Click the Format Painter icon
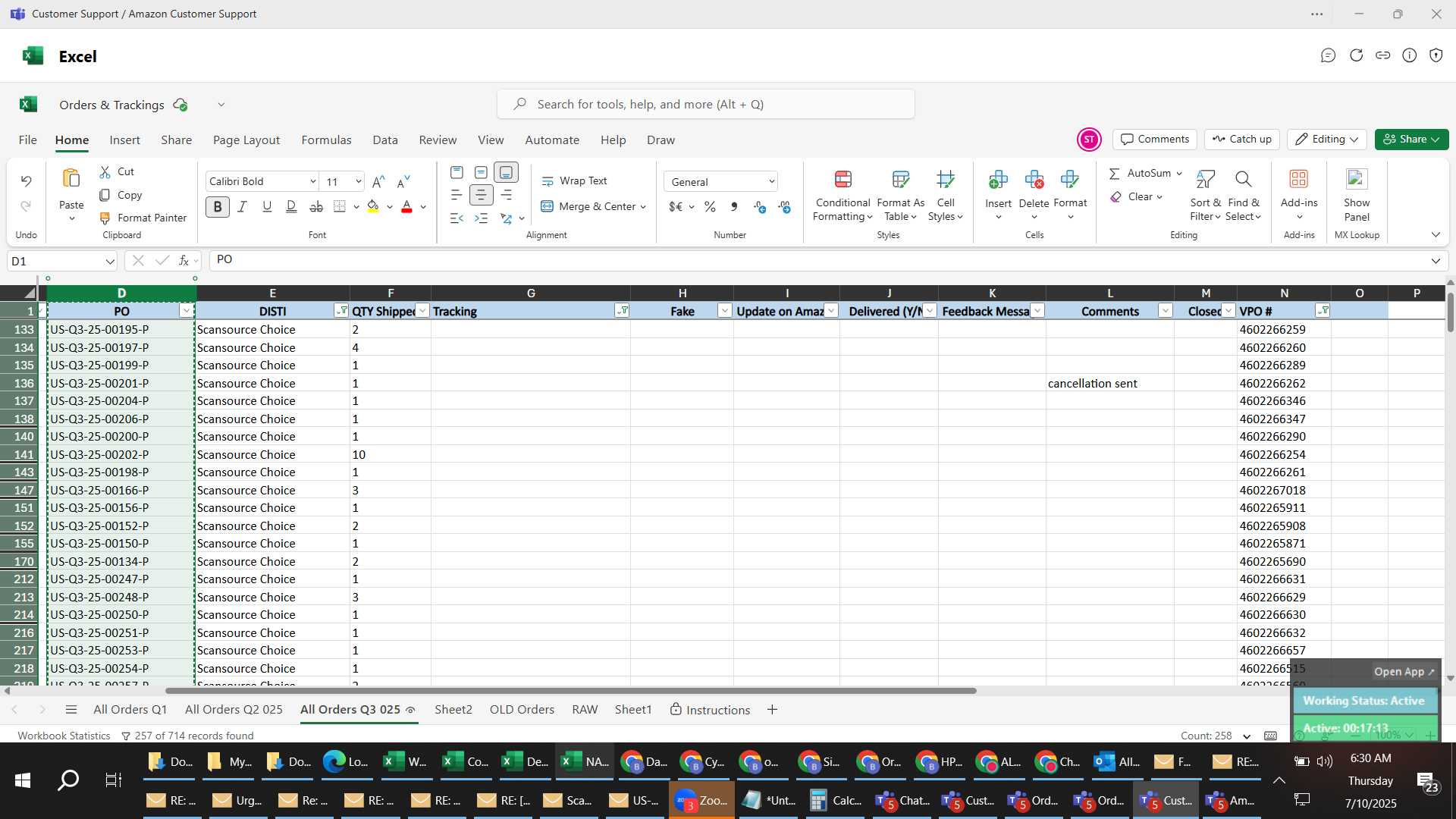 105,218
